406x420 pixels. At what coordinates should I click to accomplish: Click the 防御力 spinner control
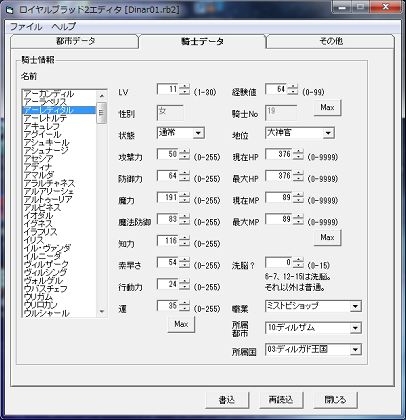pyautogui.click(x=184, y=176)
